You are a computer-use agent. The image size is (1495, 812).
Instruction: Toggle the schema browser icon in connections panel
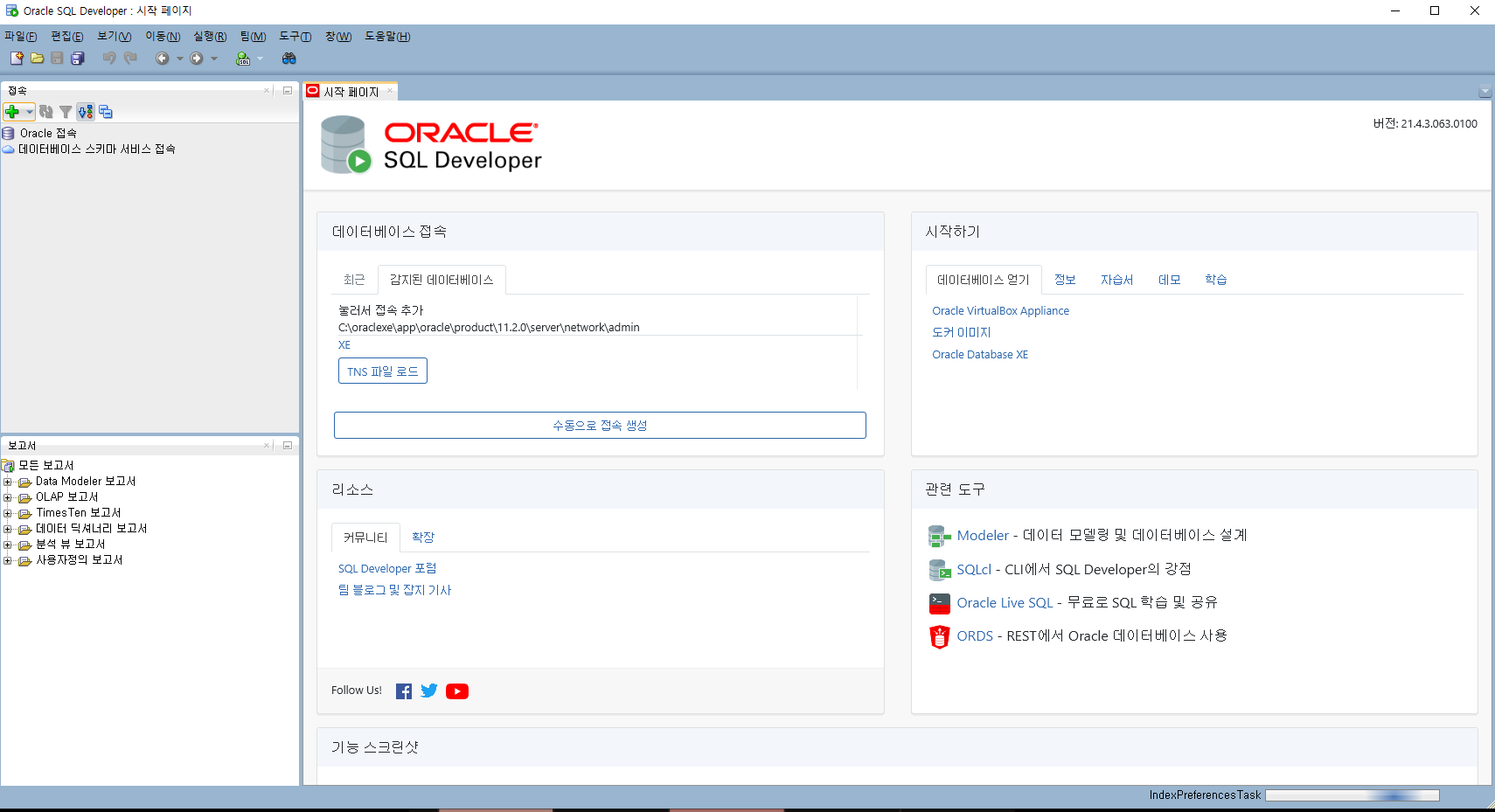(85, 112)
